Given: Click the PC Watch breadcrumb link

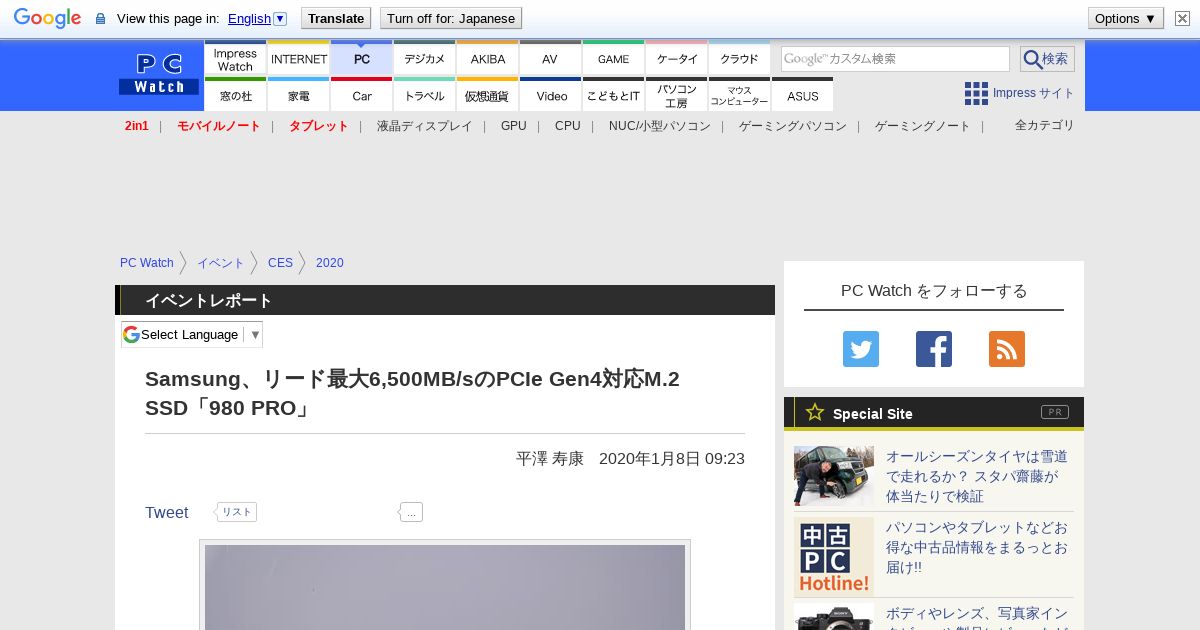Looking at the screenshot, I should [x=147, y=263].
